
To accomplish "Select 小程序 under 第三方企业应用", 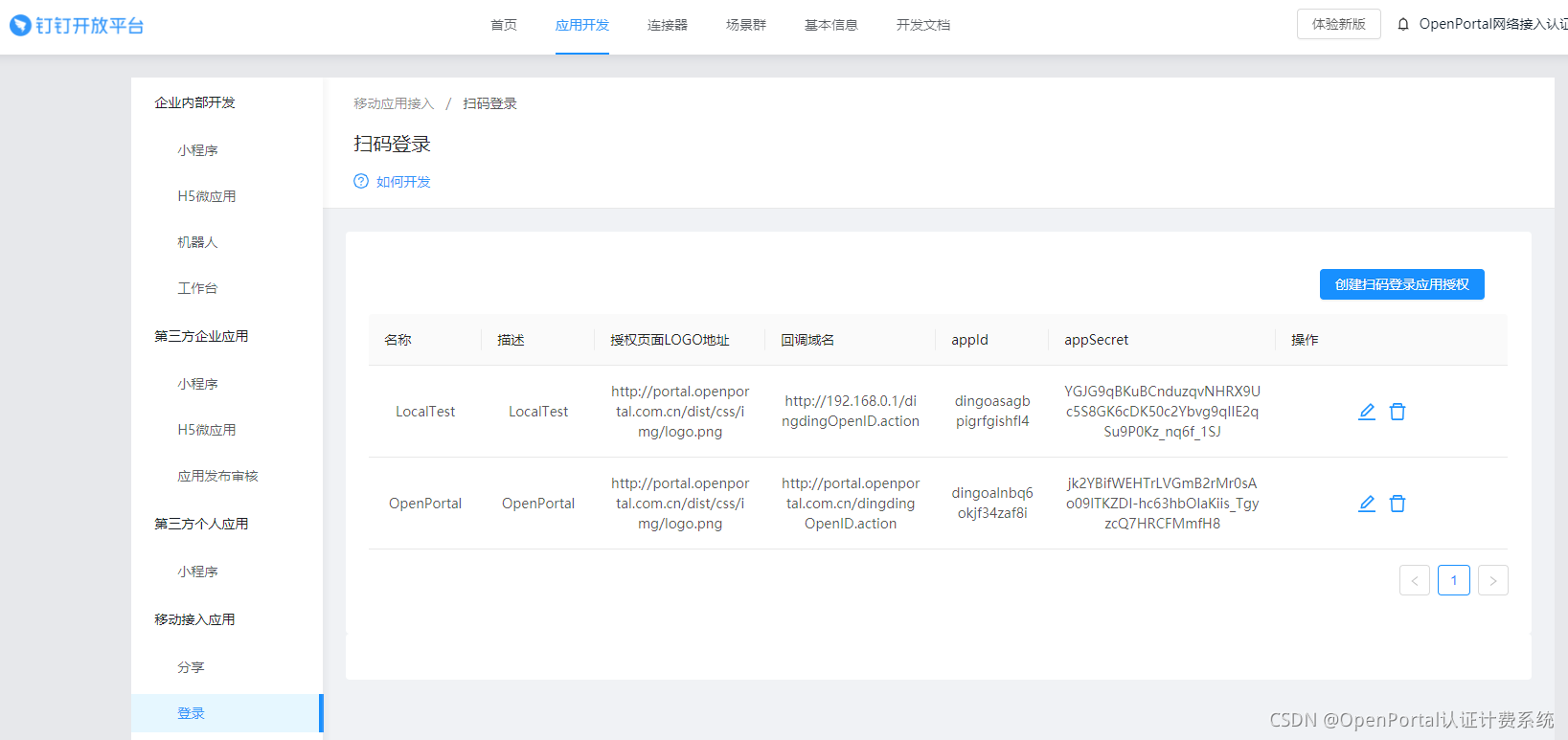I will pyautogui.click(x=197, y=384).
